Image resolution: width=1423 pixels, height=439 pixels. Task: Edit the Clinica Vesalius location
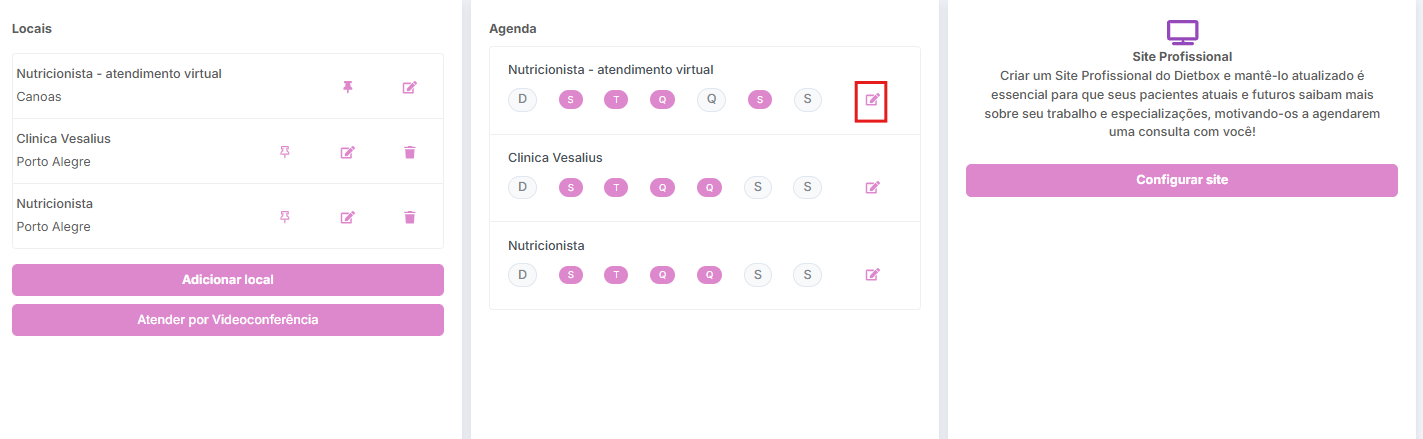pyautogui.click(x=347, y=152)
